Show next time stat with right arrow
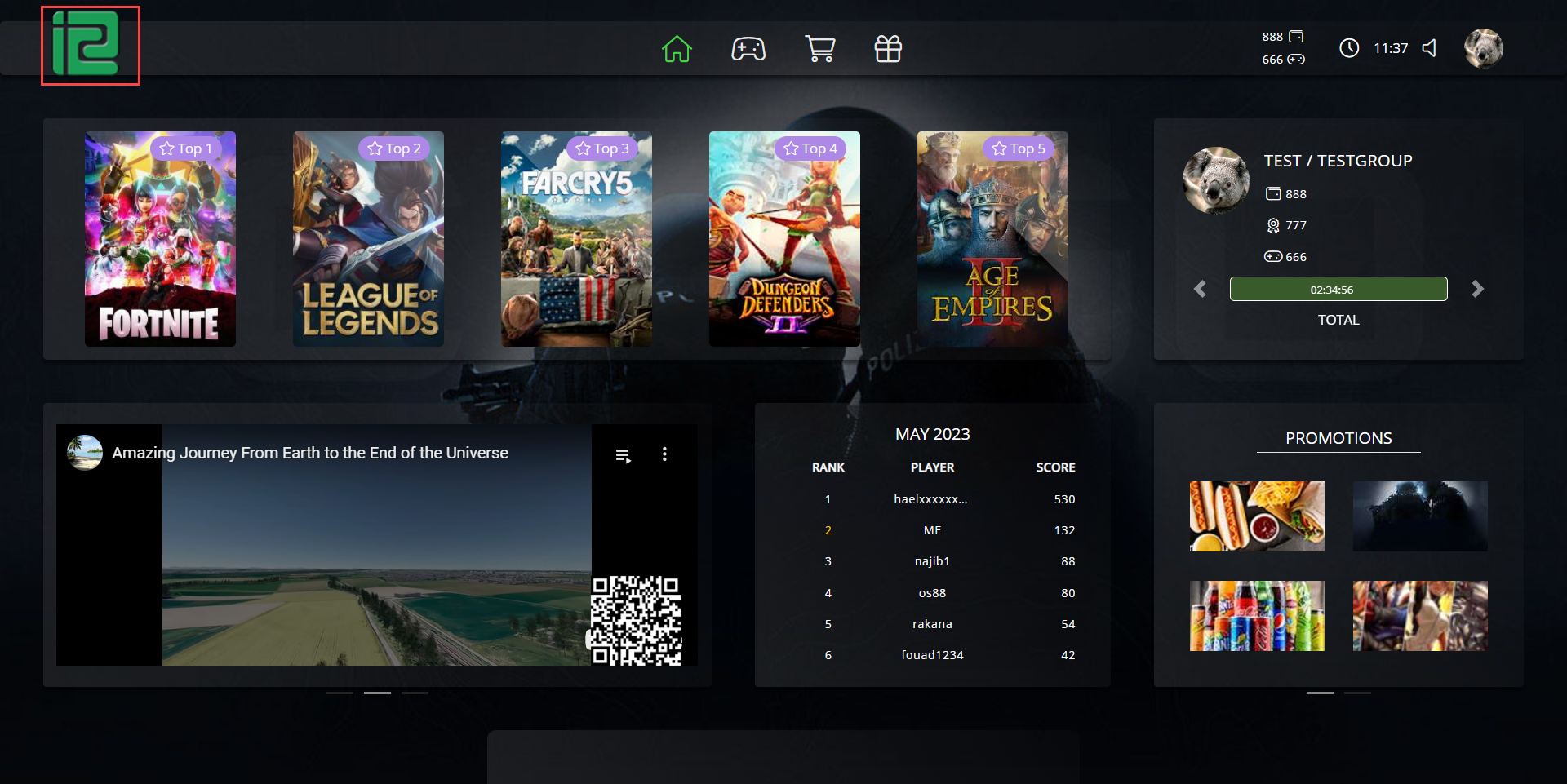Image resolution: width=1567 pixels, height=784 pixels. (x=1477, y=289)
